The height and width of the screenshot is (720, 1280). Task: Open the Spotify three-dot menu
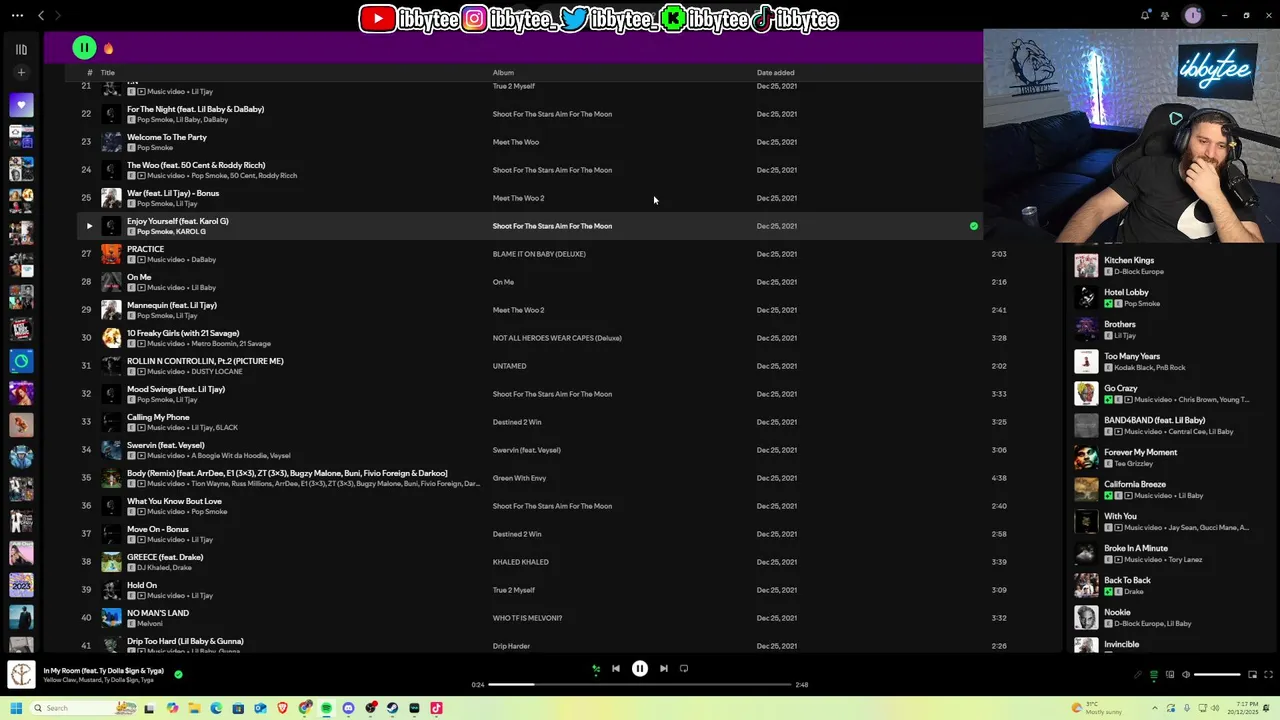tap(16, 15)
